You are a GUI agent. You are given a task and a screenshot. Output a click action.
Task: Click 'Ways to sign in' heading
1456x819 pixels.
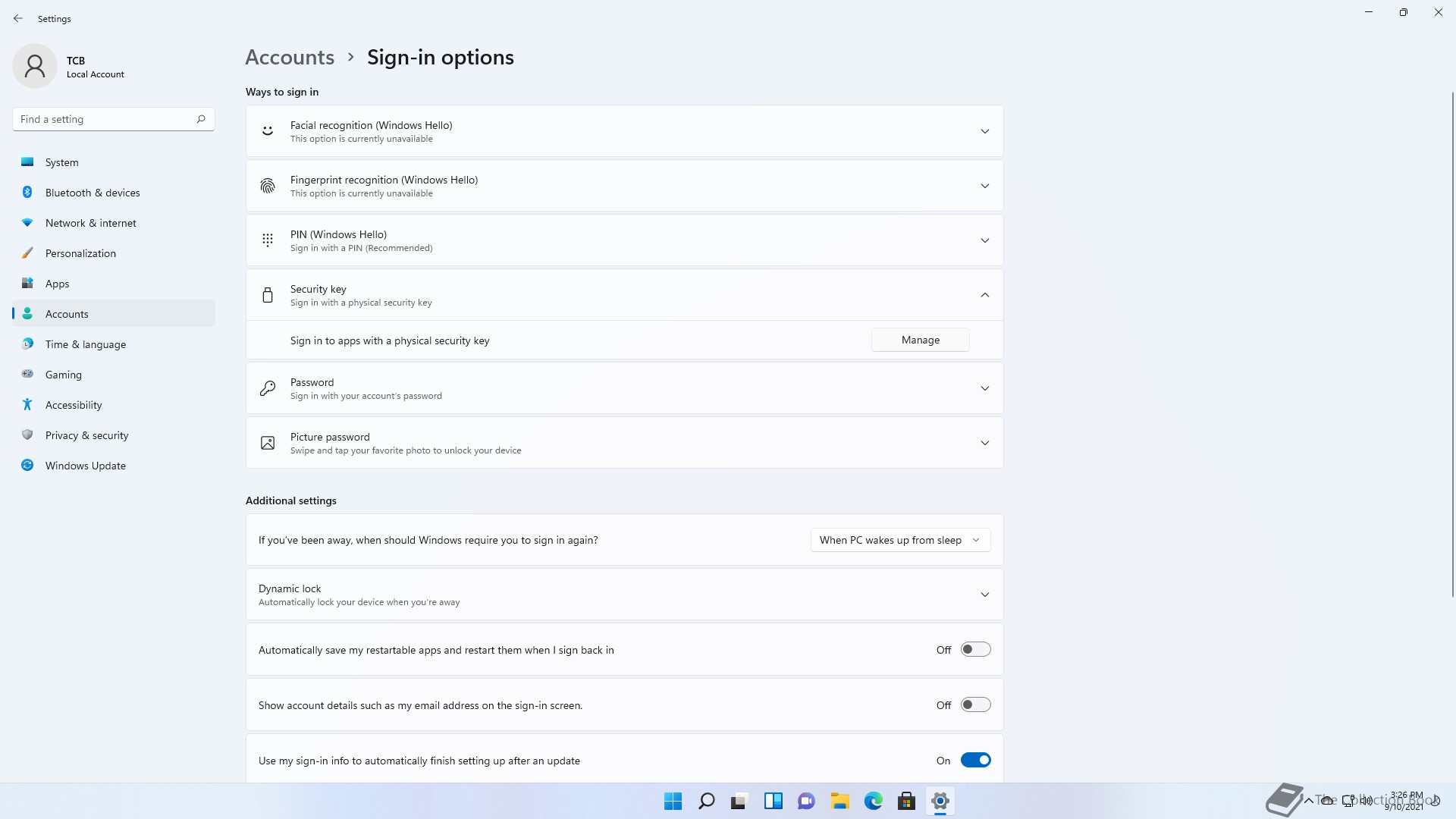coord(281,92)
